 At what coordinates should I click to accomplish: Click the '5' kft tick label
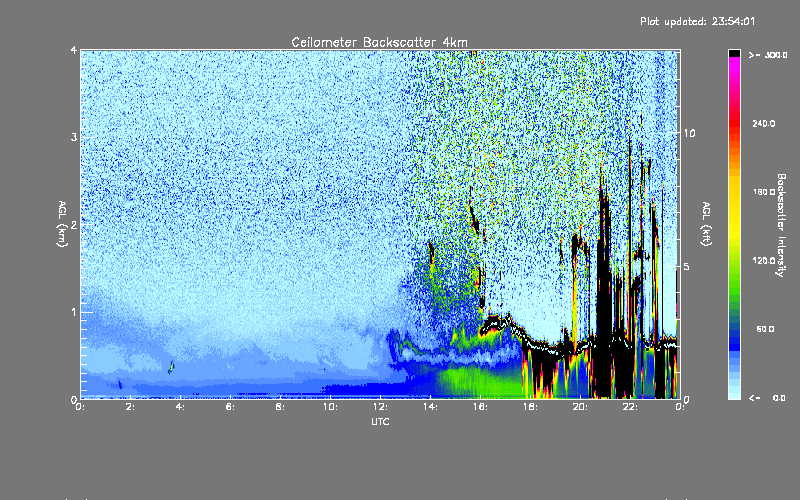click(x=687, y=267)
